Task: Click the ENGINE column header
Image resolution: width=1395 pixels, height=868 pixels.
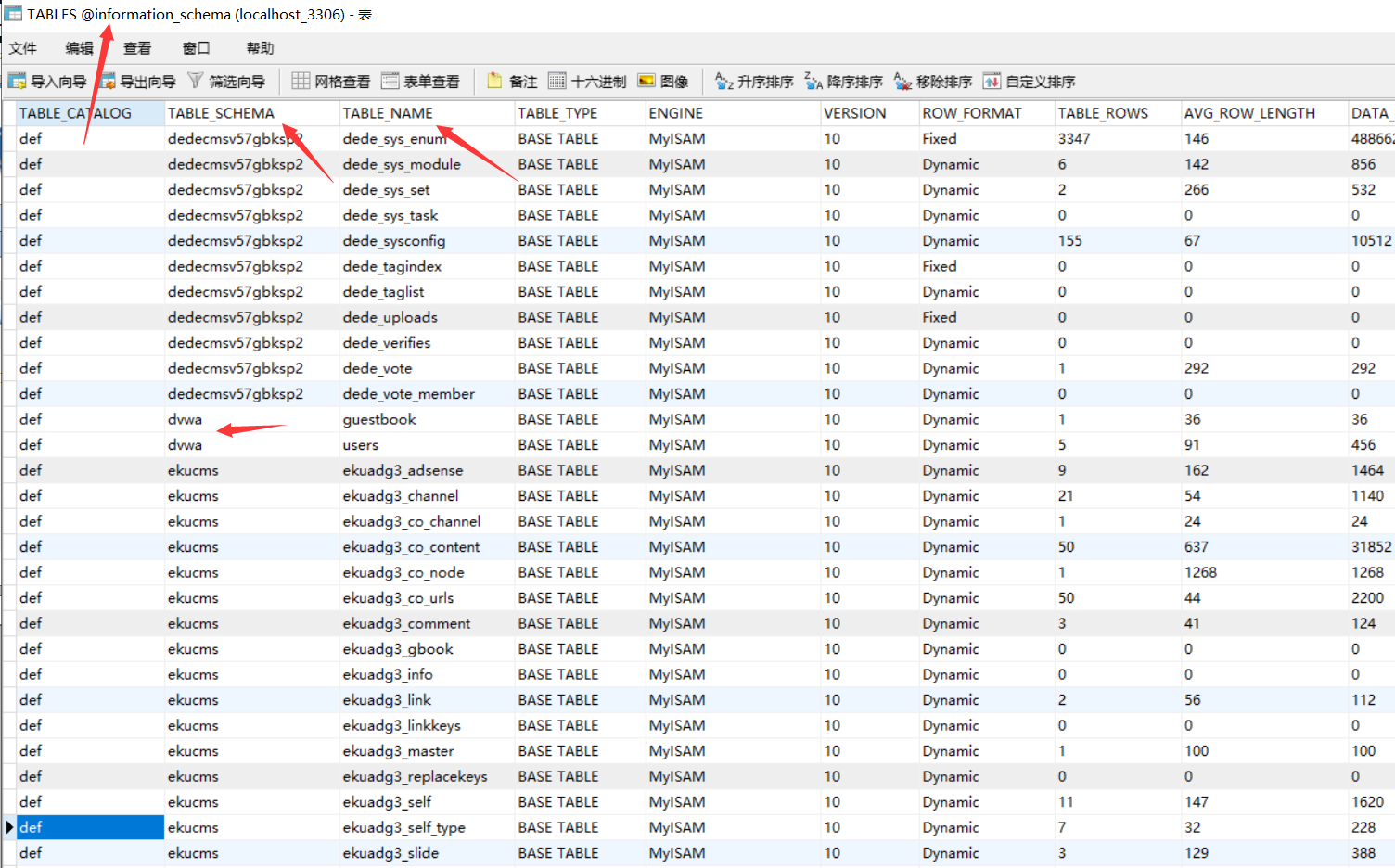Action: 734,113
